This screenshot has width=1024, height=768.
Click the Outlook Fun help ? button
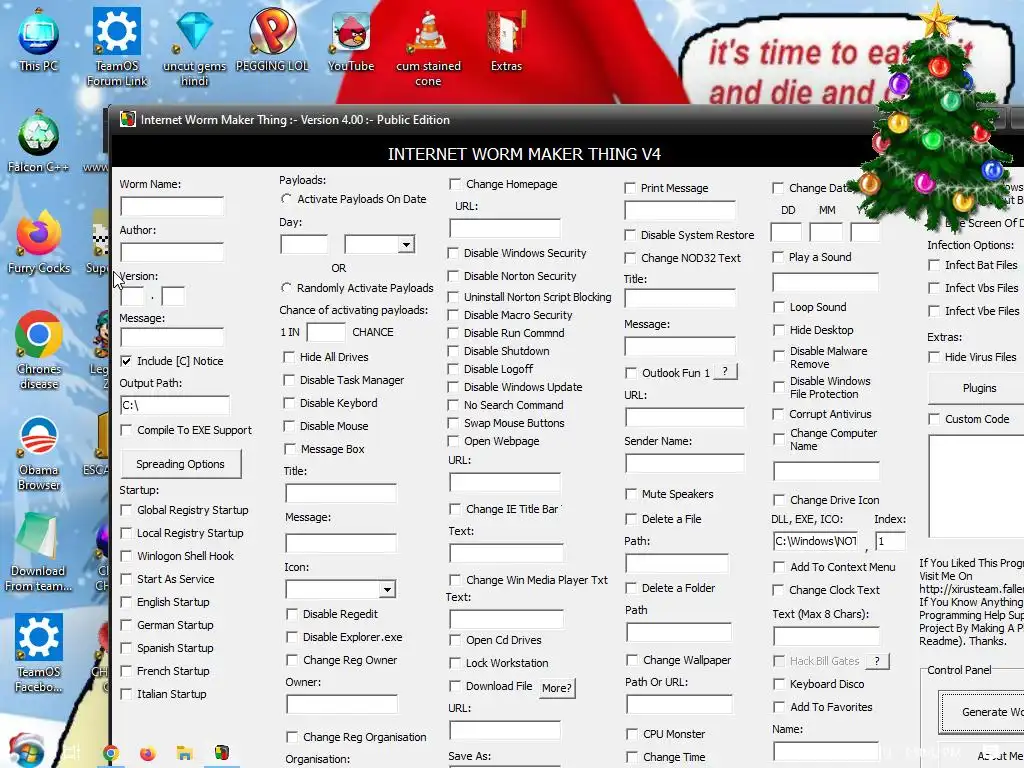725,372
